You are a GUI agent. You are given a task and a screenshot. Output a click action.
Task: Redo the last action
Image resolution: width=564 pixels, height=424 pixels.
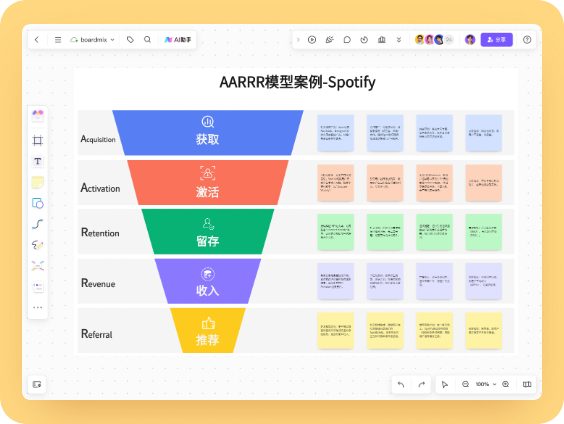[x=422, y=384]
